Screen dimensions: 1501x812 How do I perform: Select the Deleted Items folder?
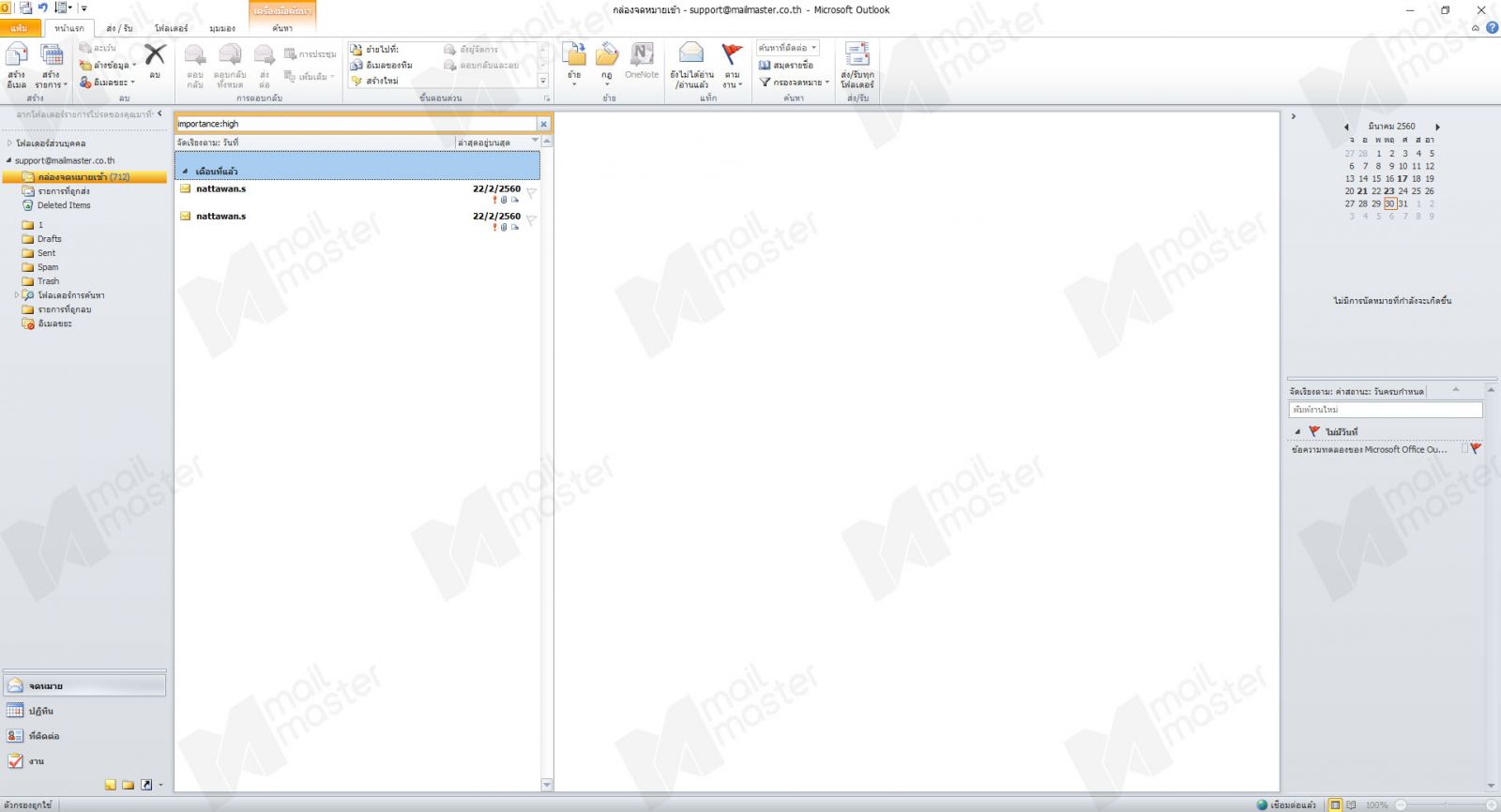[x=64, y=205]
